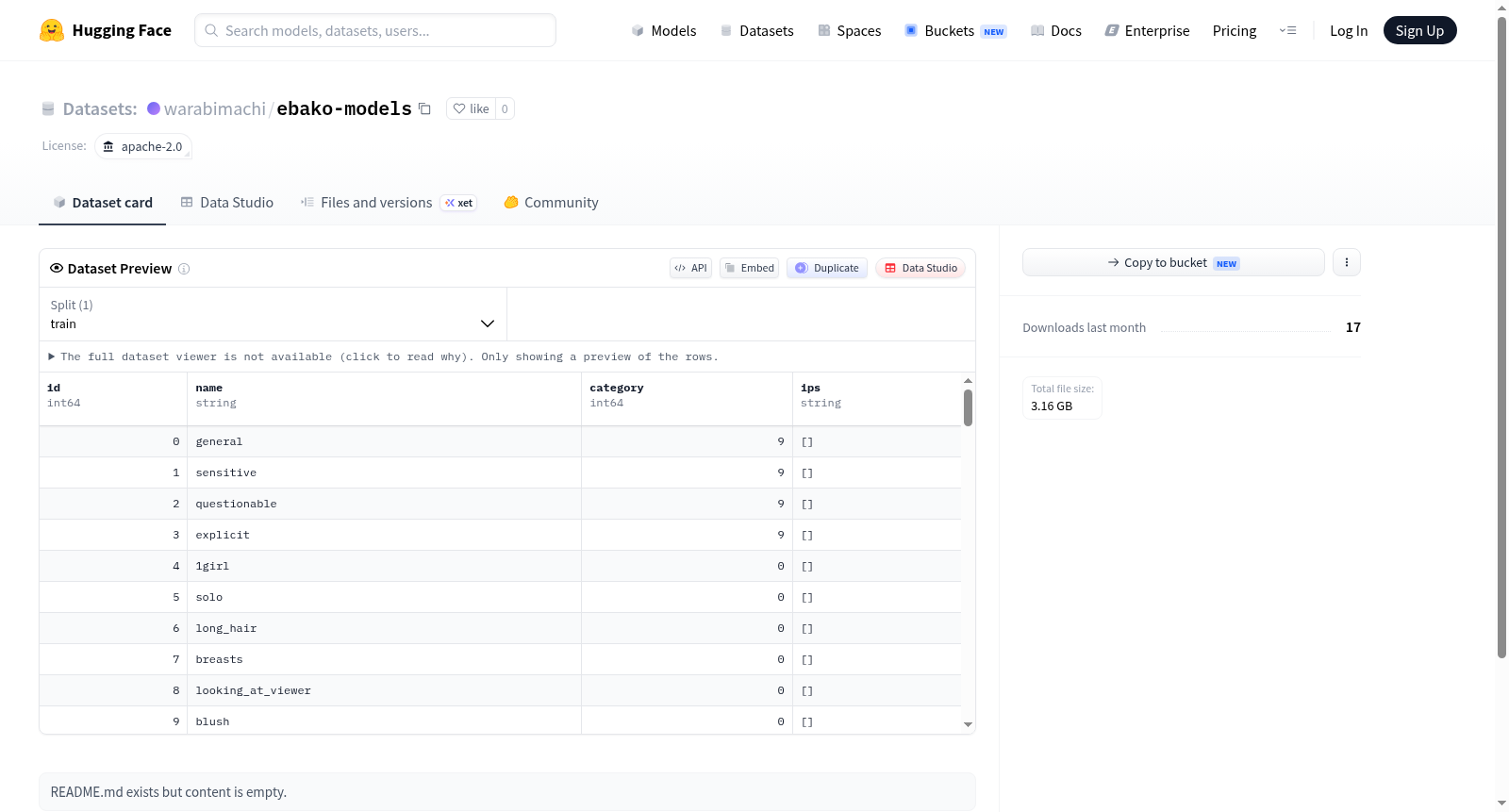Switch to the Data Studio tab
Viewport: 1509px width, 812px height.
click(227, 202)
